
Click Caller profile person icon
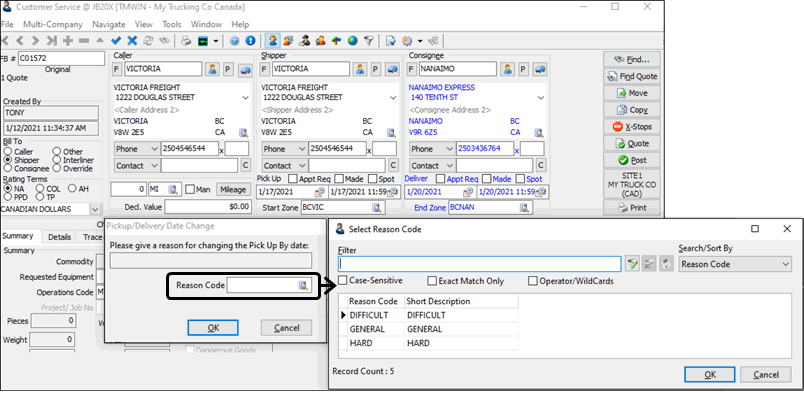click(212, 69)
